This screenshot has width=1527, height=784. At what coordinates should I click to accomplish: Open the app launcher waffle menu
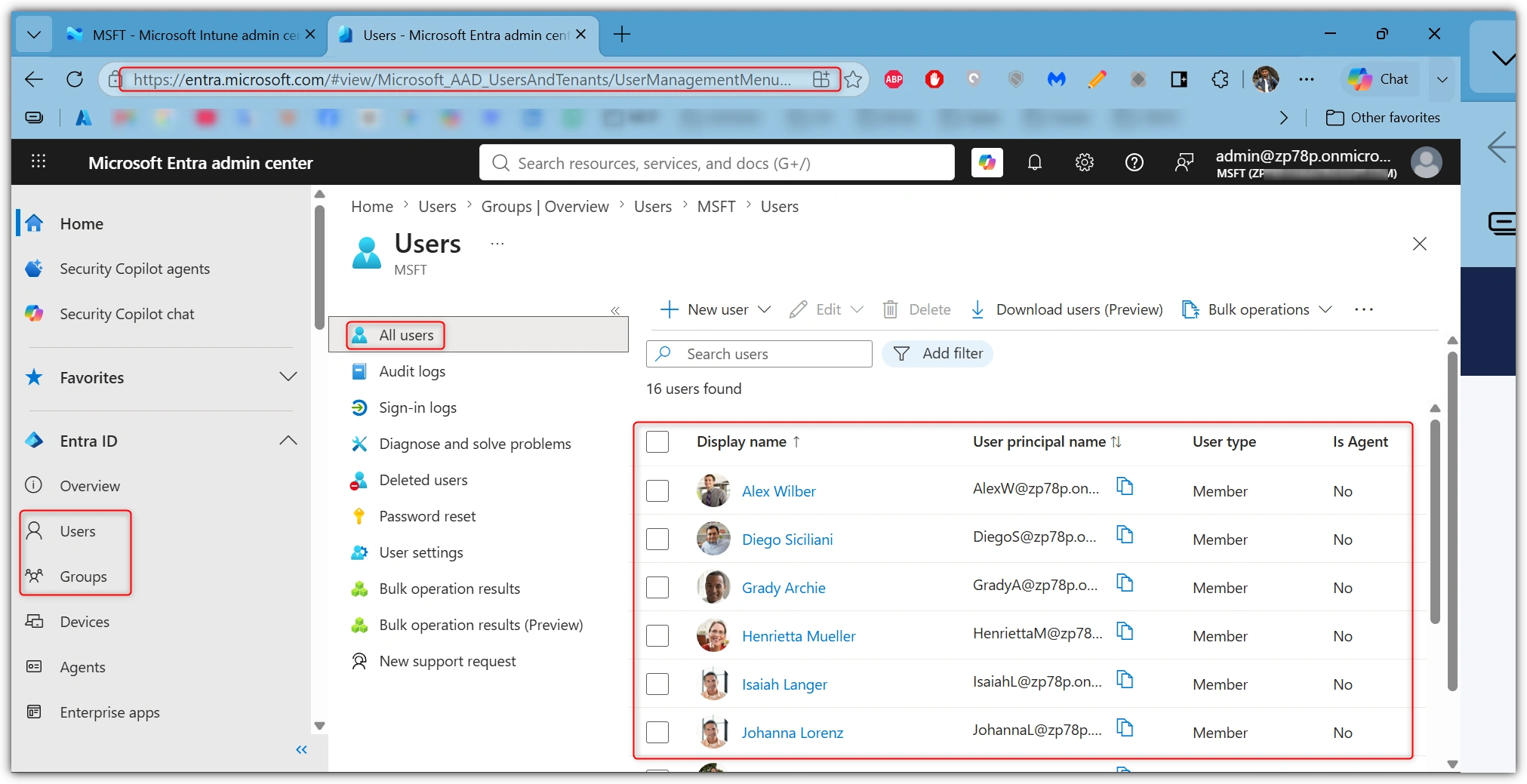coord(38,161)
